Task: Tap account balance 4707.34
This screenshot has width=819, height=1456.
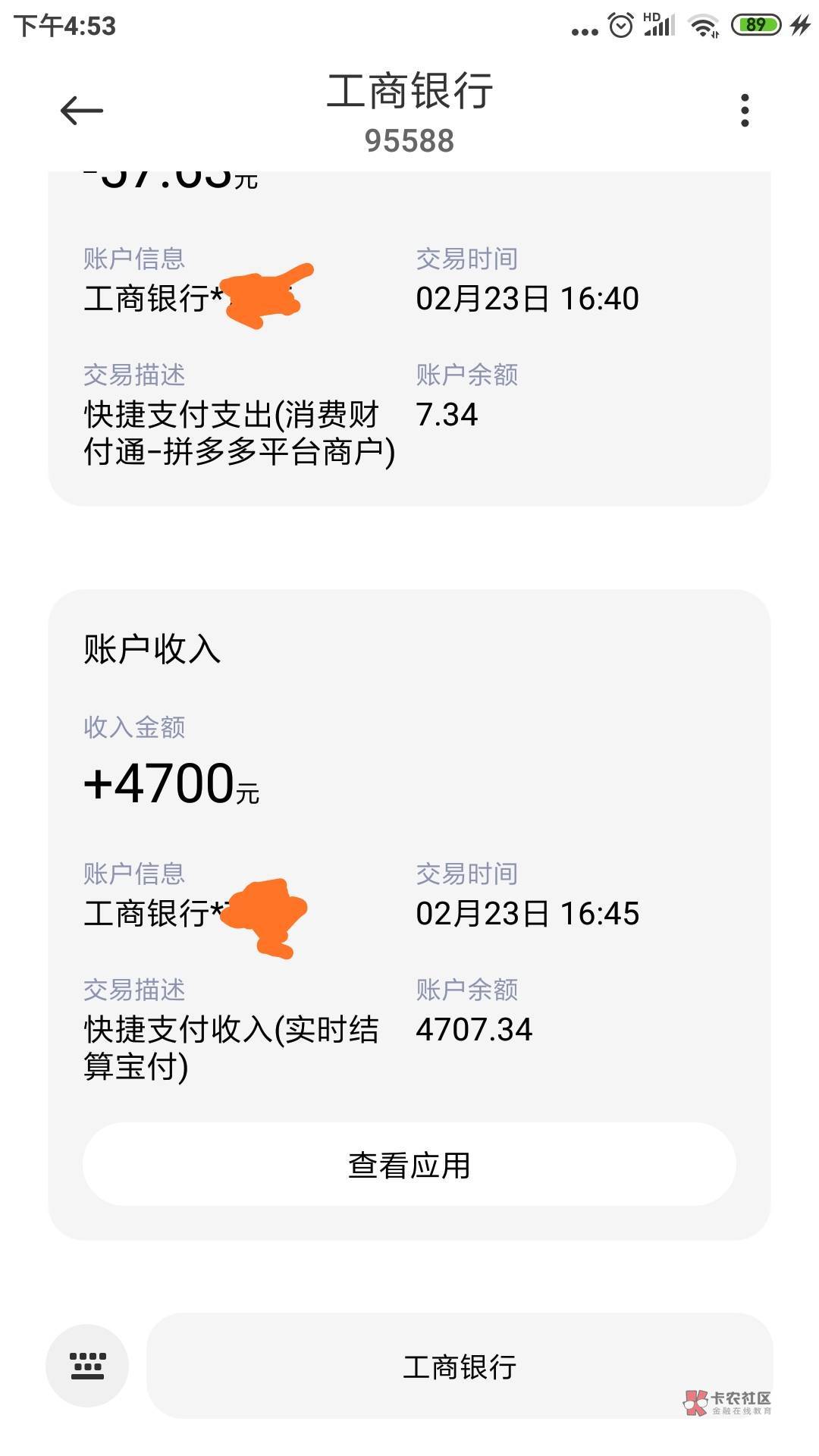Action: pyautogui.click(x=474, y=1029)
